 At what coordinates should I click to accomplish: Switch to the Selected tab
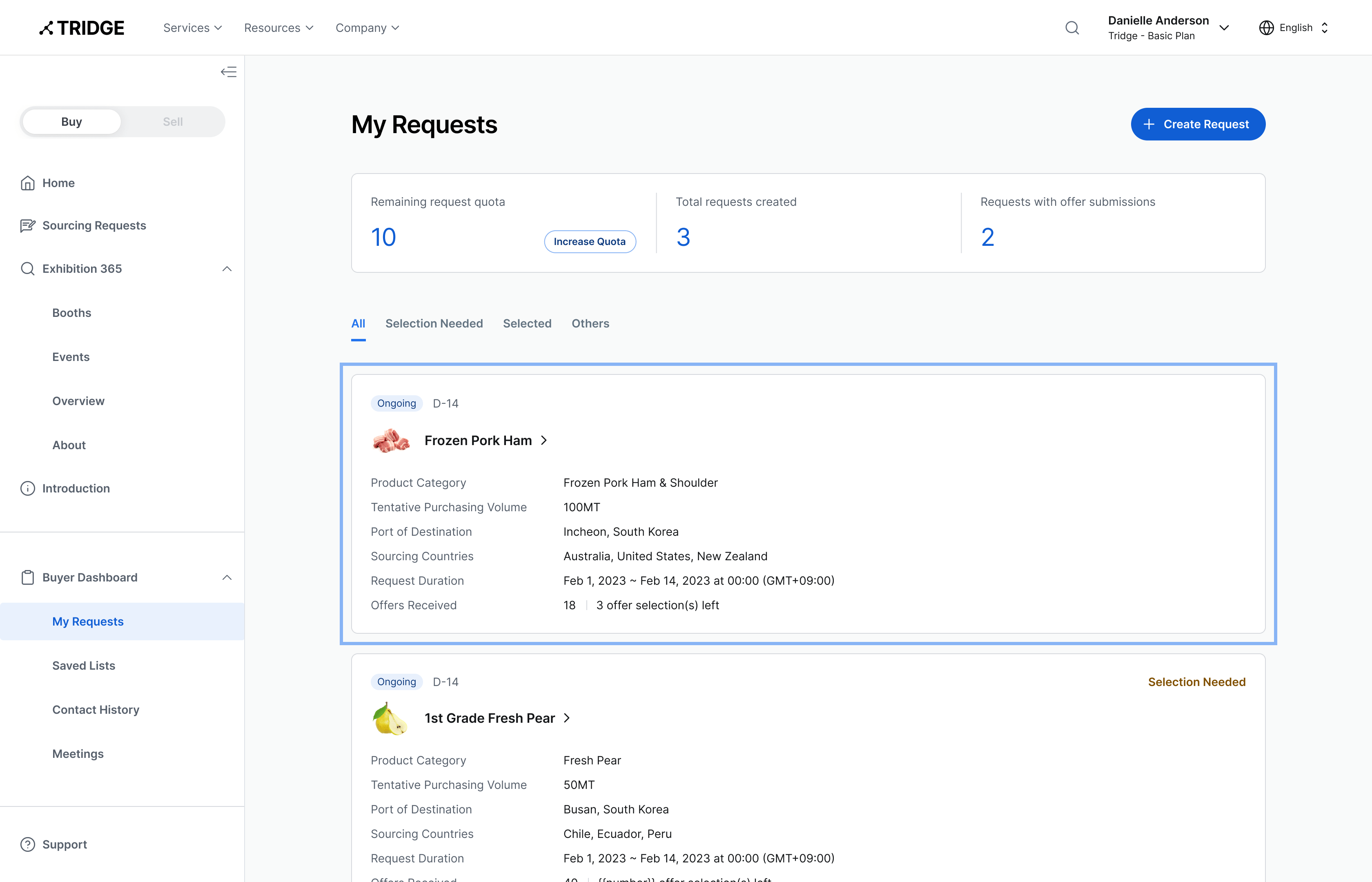point(527,323)
